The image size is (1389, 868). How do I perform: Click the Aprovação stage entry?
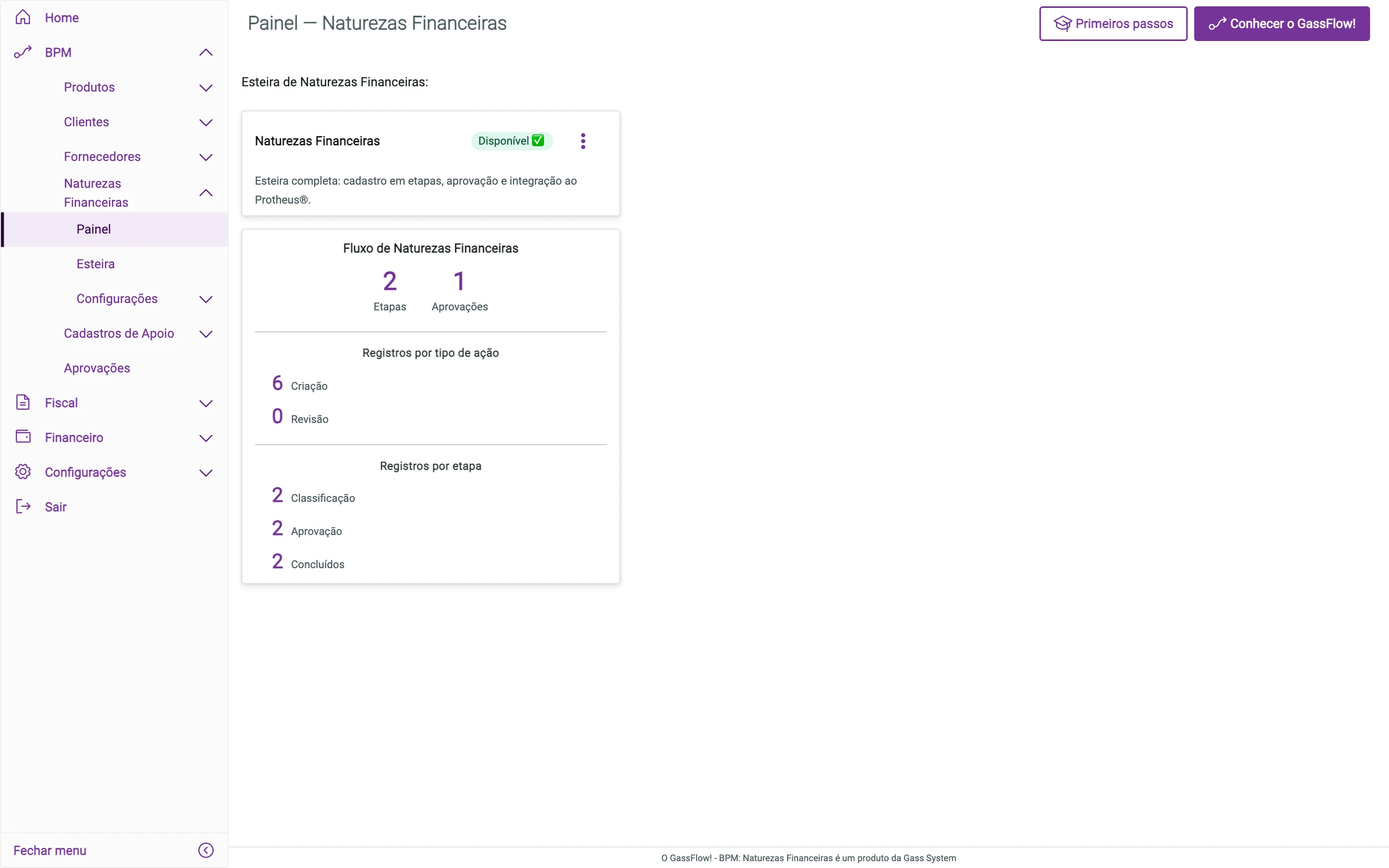307,529
